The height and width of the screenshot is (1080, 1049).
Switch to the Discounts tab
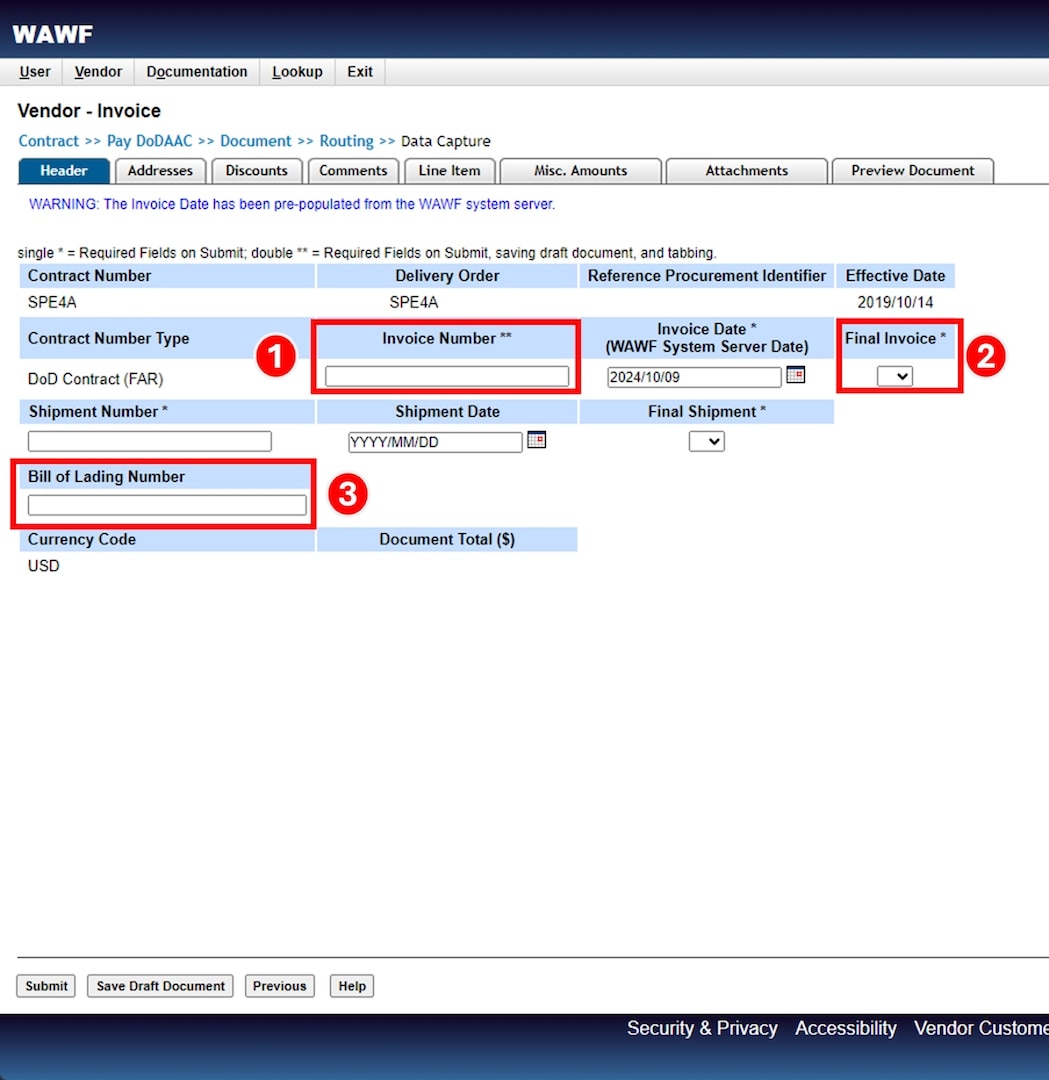pyautogui.click(x=256, y=171)
